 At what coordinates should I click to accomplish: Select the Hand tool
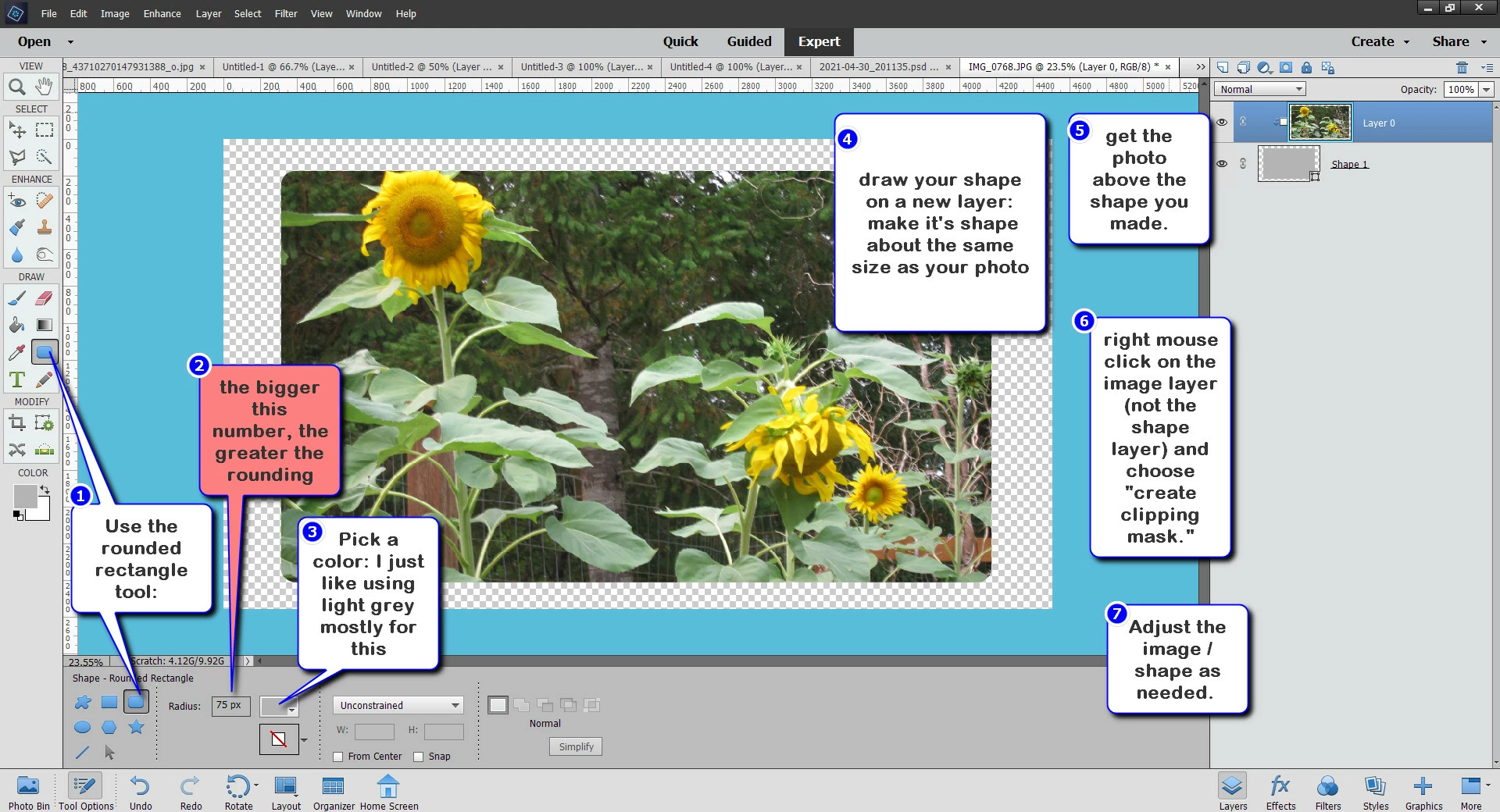(x=45, y=86)
